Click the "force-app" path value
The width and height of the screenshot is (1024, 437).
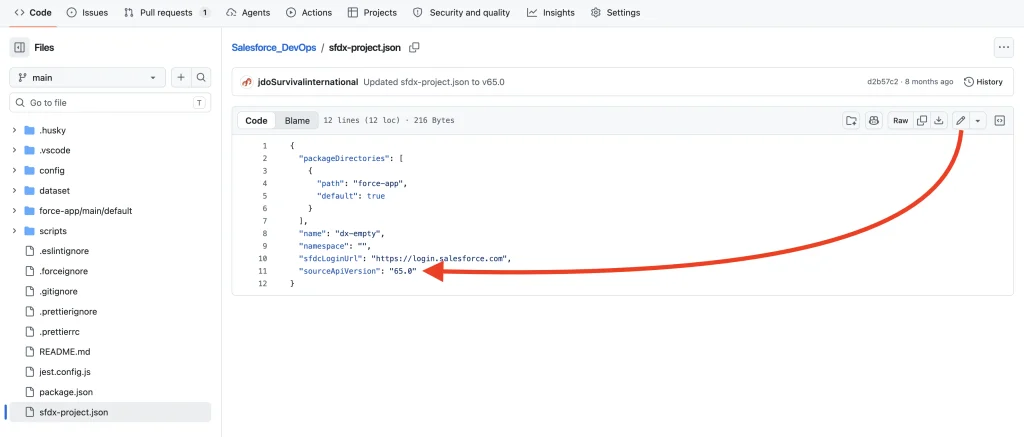(376, 184)
